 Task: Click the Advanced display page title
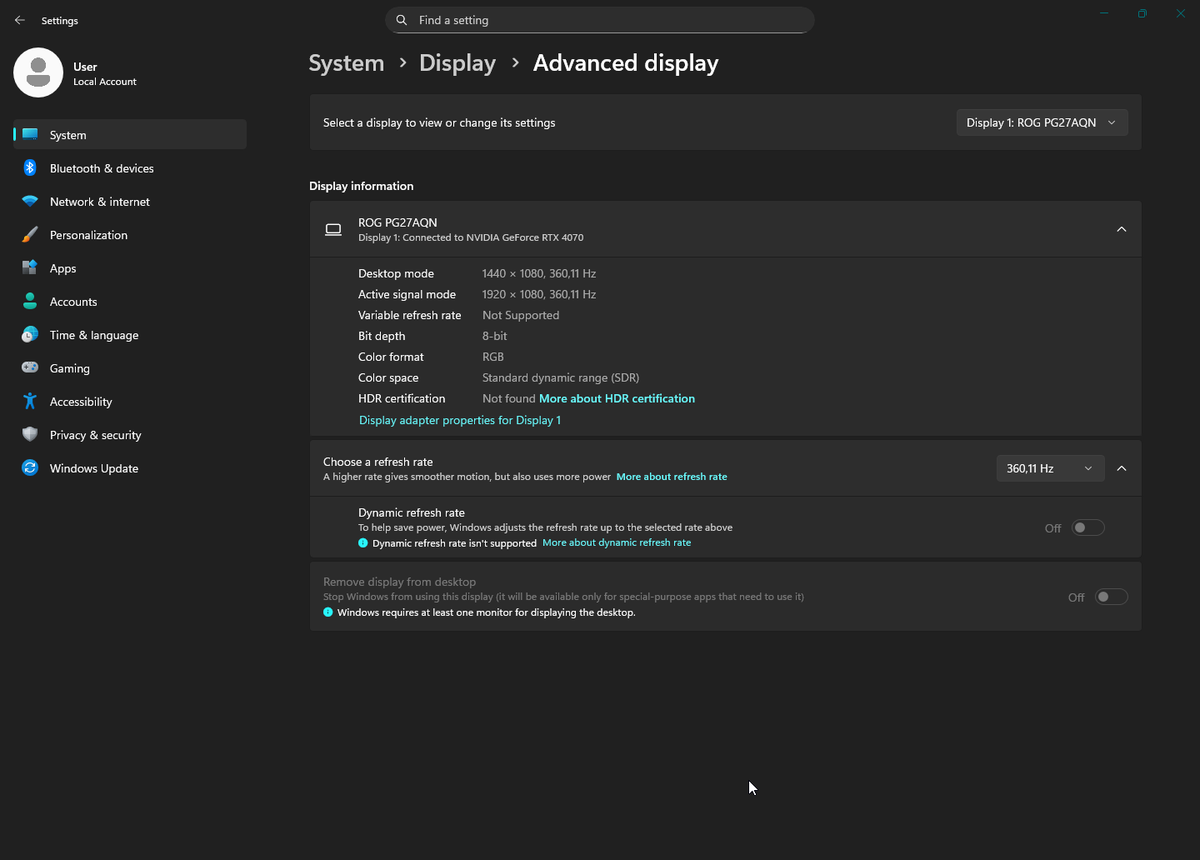tap(626, 63)
